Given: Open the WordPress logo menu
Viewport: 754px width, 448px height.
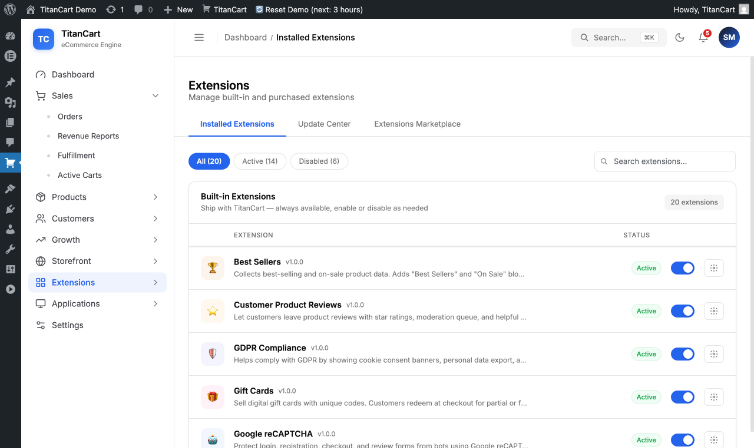Looking at the screenshot, I should 10,9.
